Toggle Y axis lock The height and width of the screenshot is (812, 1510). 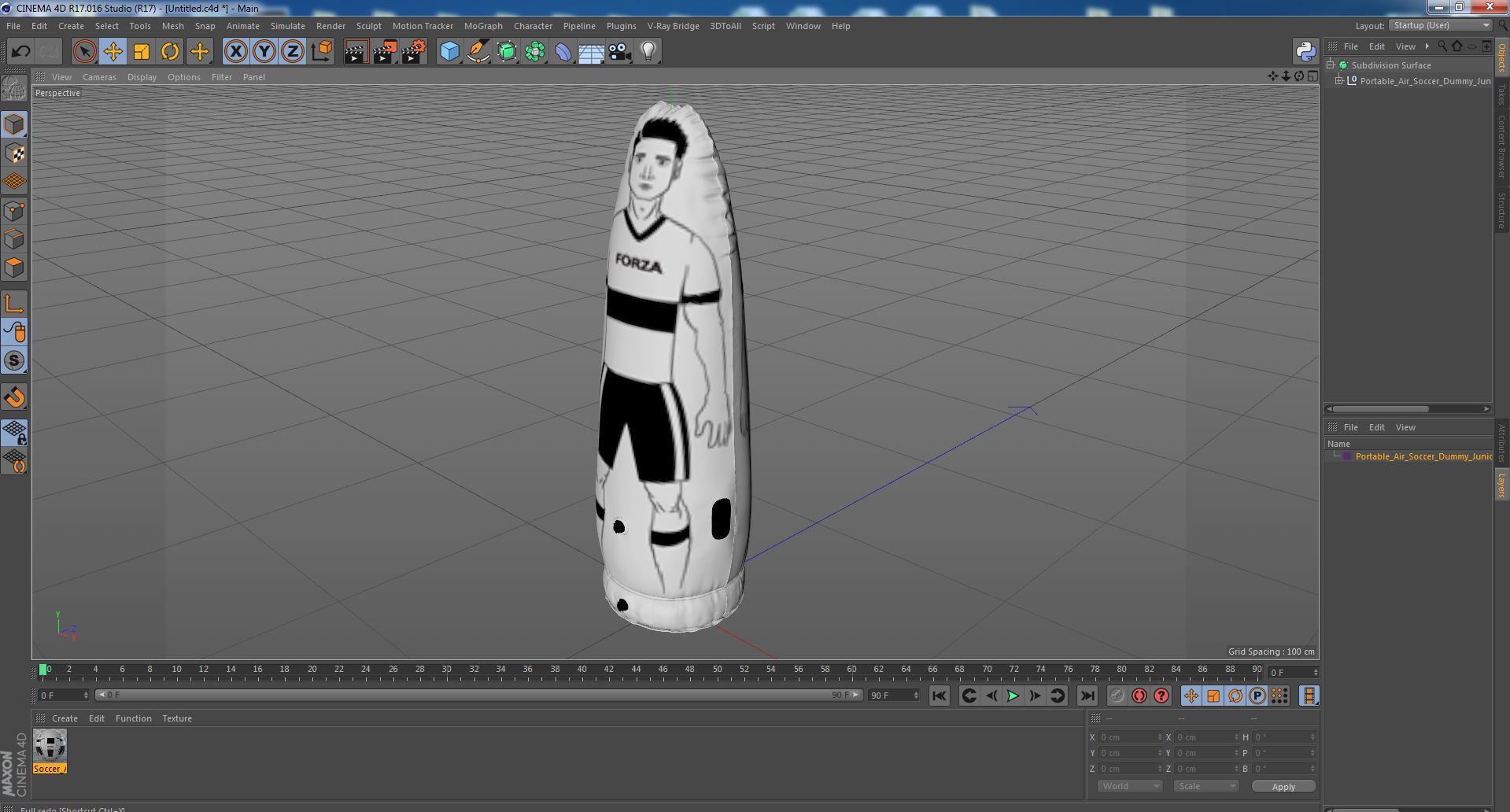[264, 52]
